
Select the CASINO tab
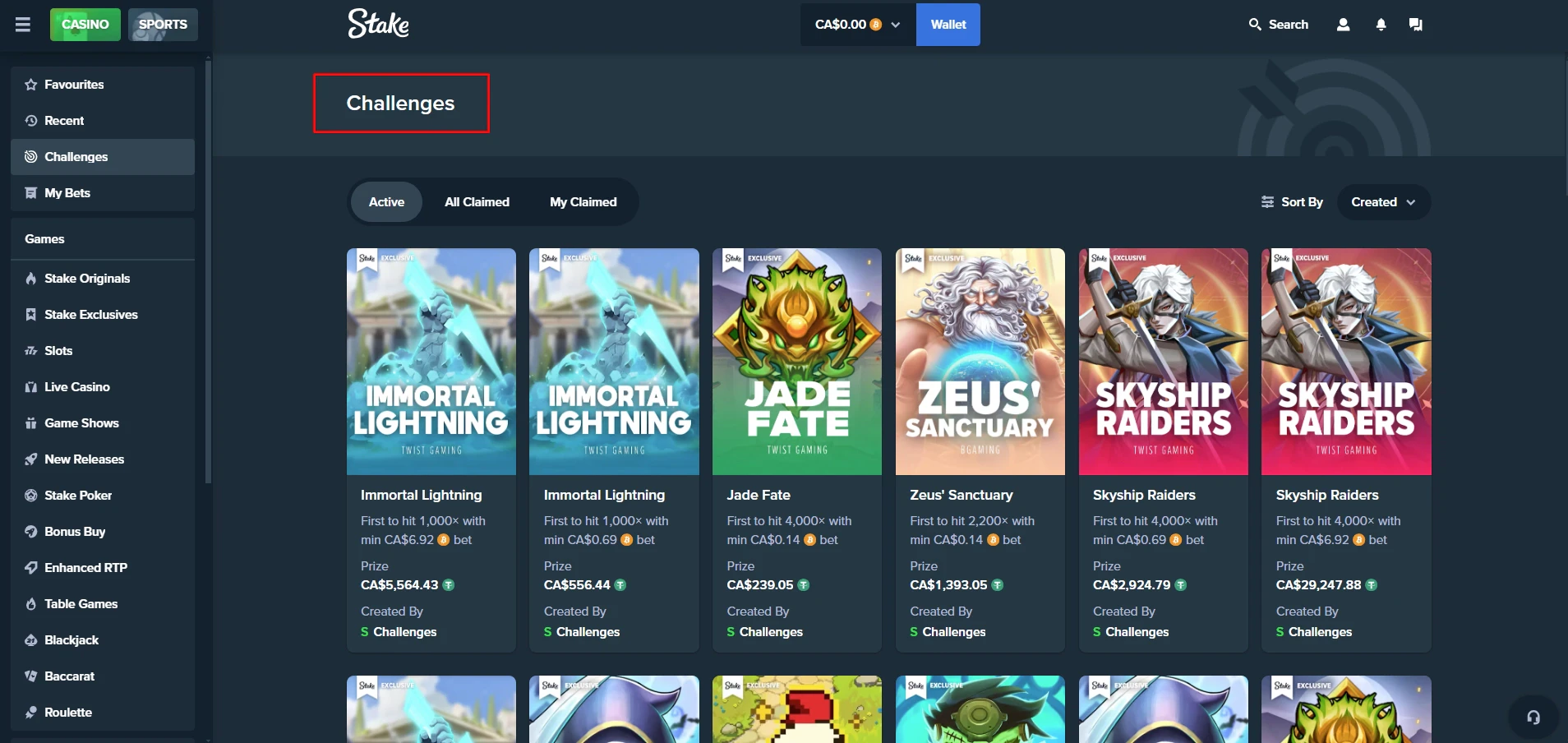coord(85,25)
